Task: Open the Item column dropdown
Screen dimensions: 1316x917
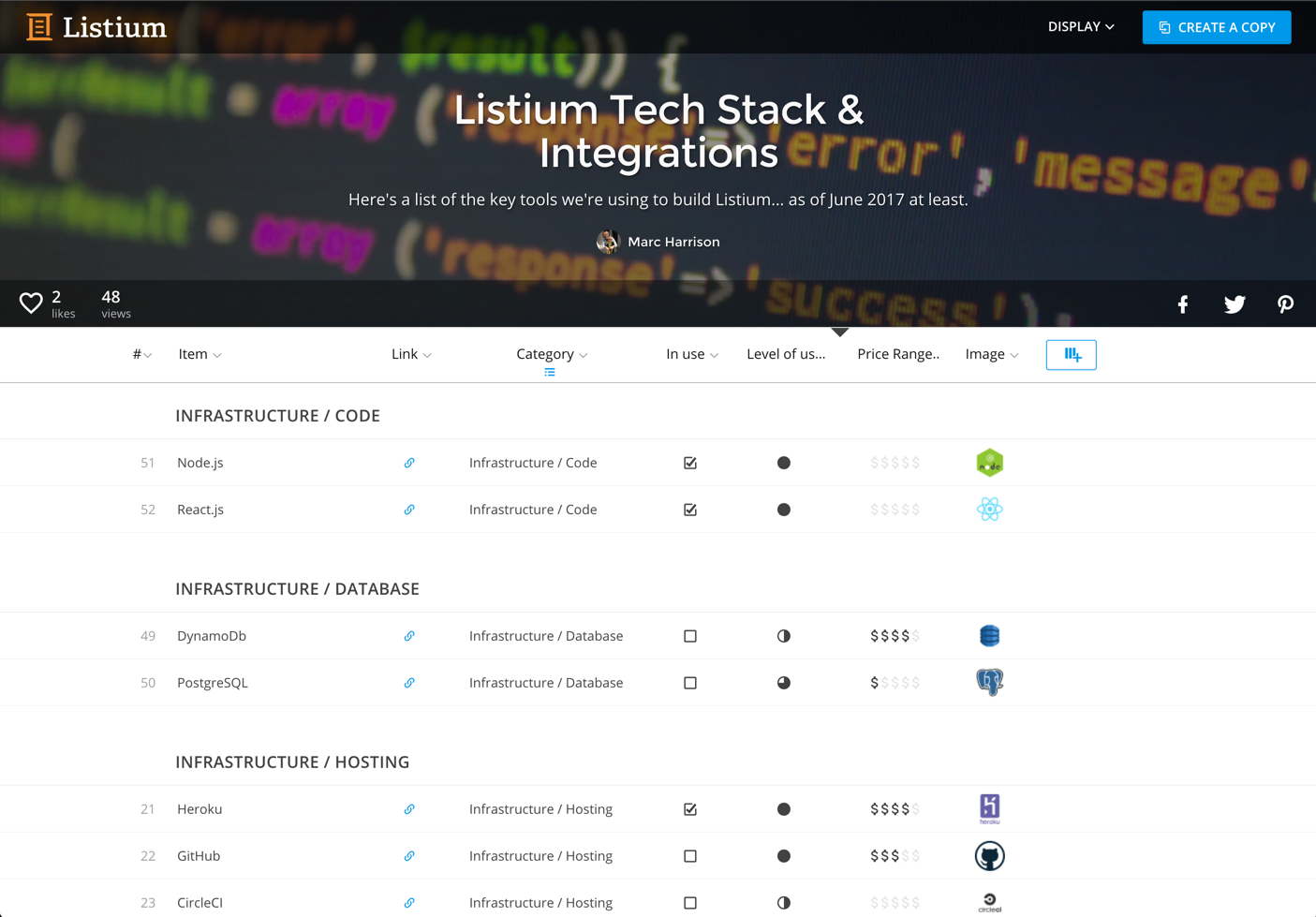Action: [200, 354]
